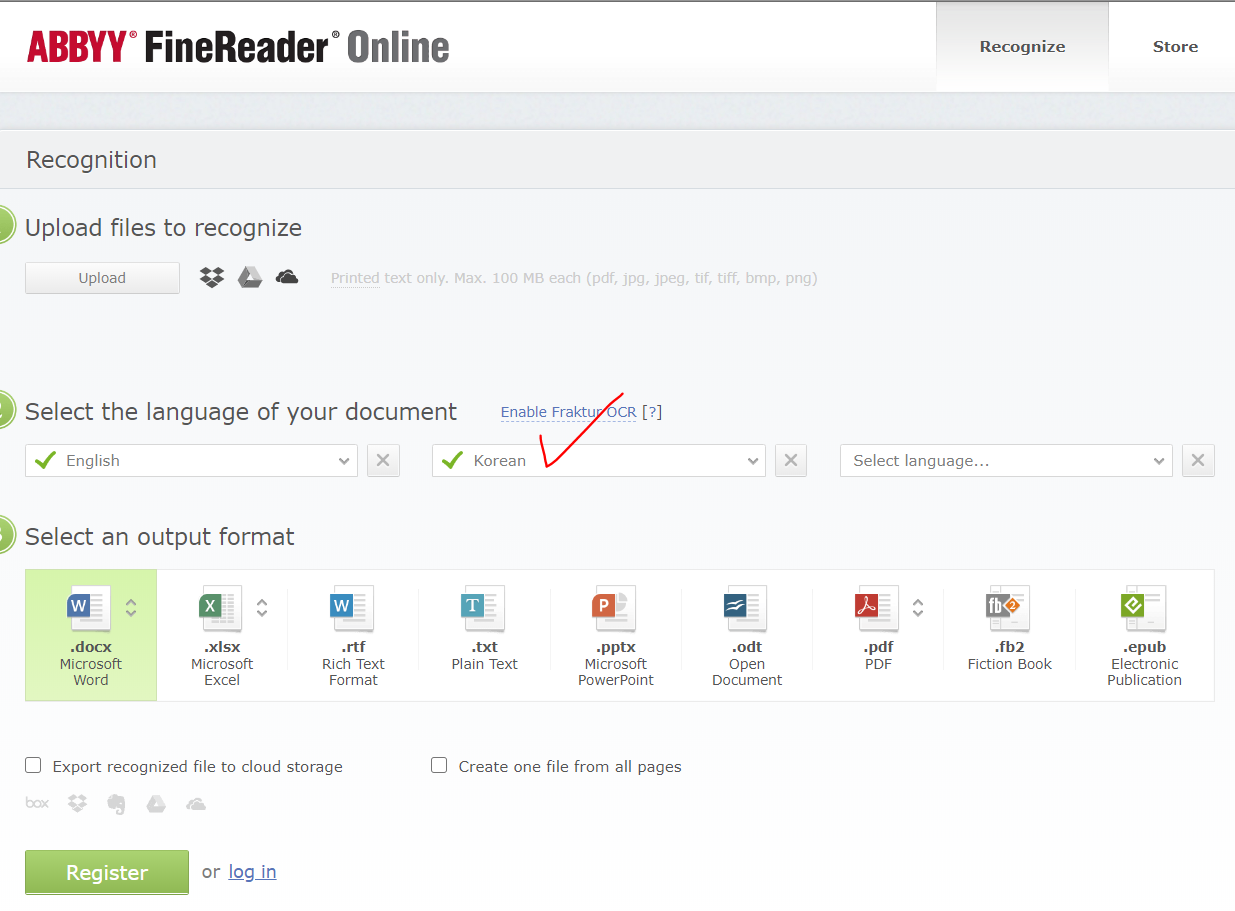Switch to the Store tab

[x=1175, y=46]
